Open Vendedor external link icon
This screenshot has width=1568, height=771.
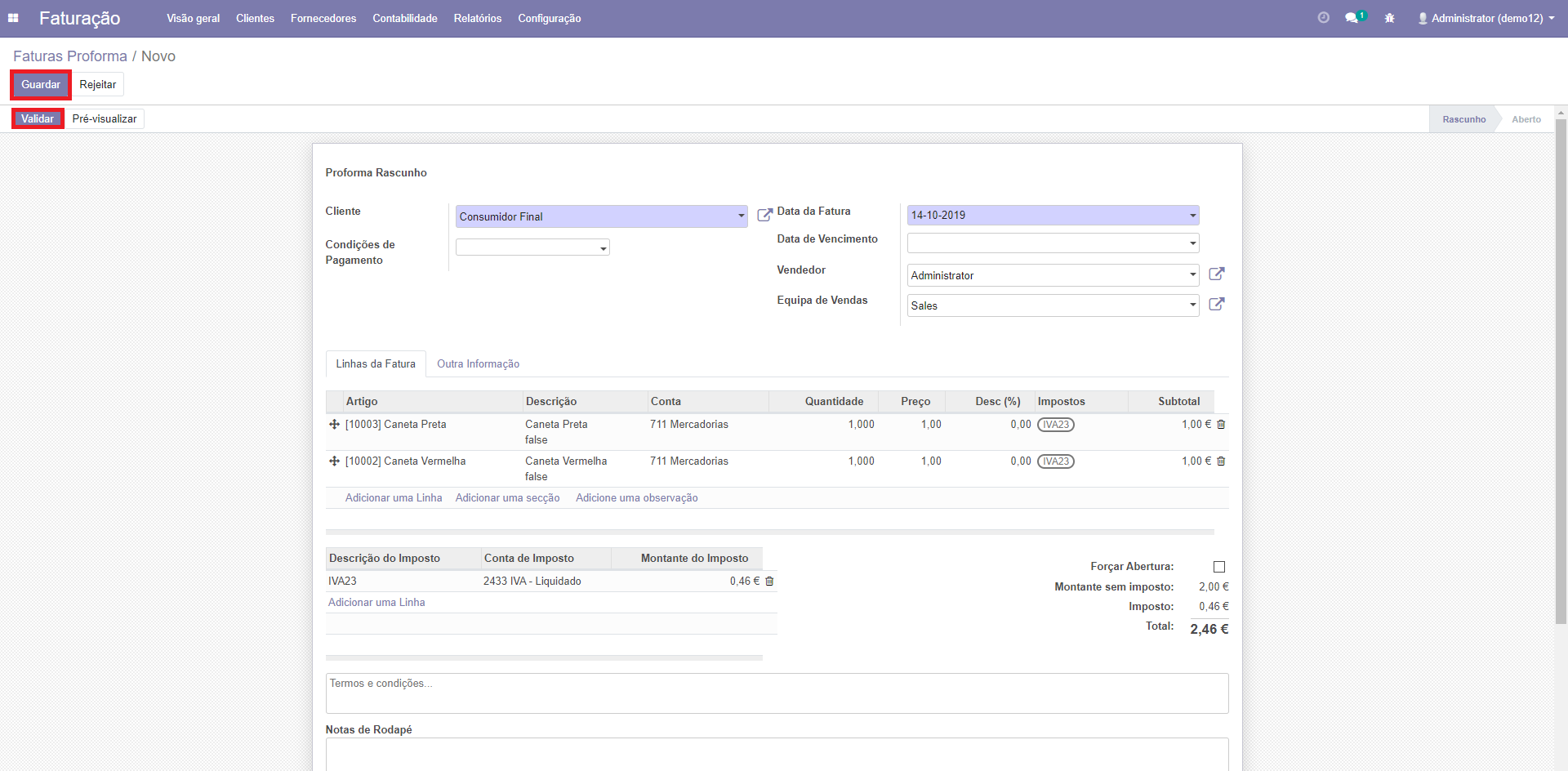[1216, 274]
